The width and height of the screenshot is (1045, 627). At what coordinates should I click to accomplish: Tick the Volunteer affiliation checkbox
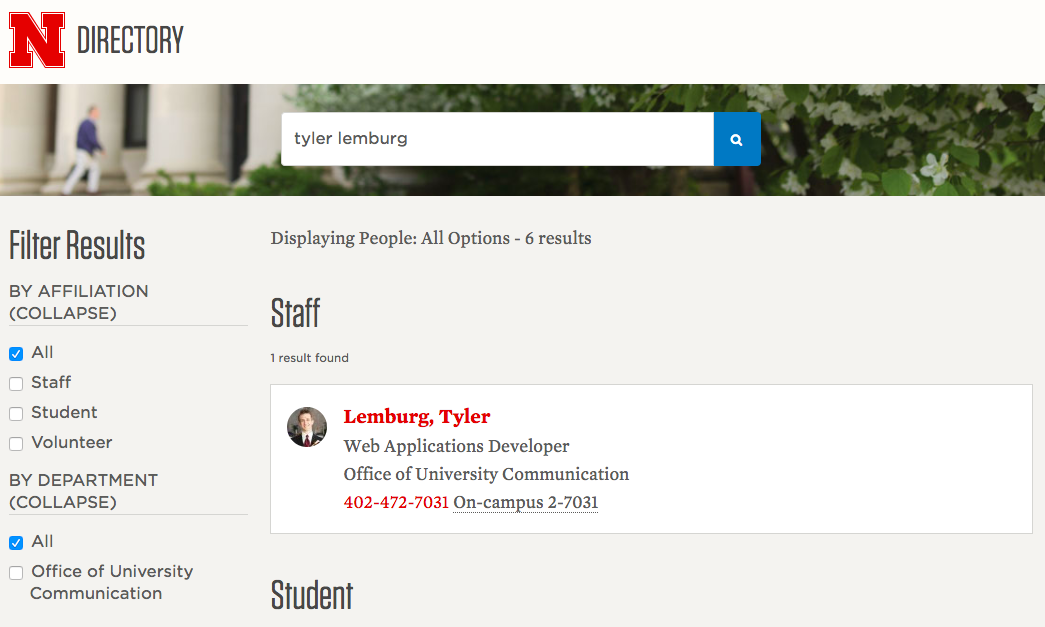16,443
